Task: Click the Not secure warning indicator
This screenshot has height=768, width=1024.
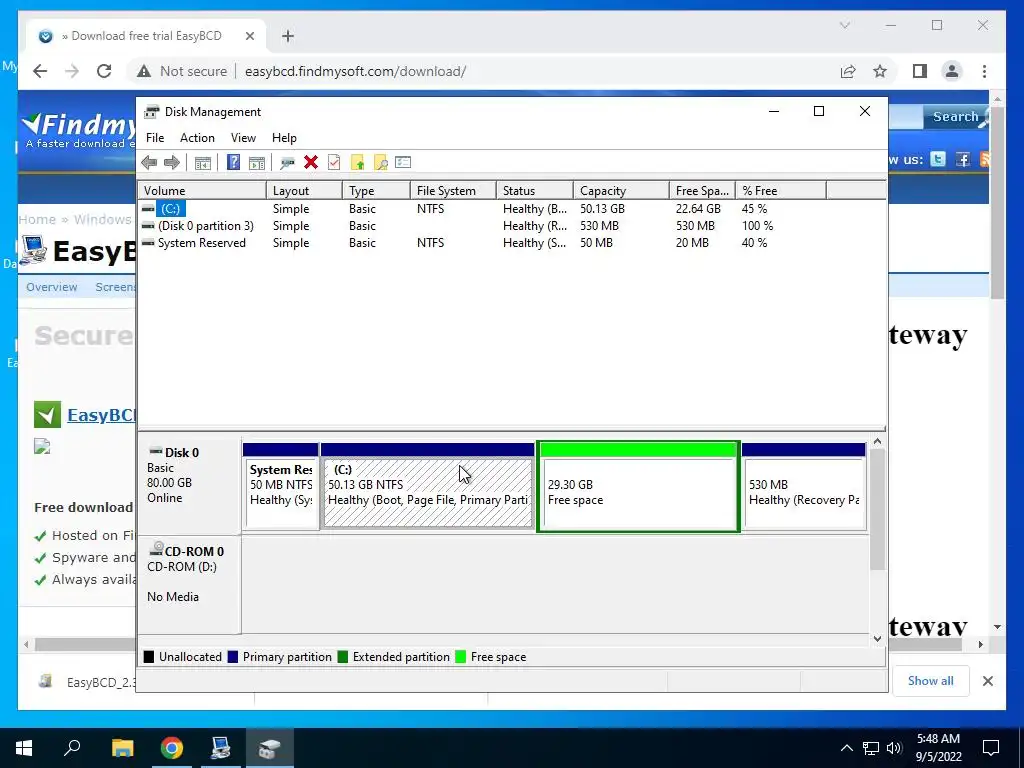Action: (x=182, y=71)
